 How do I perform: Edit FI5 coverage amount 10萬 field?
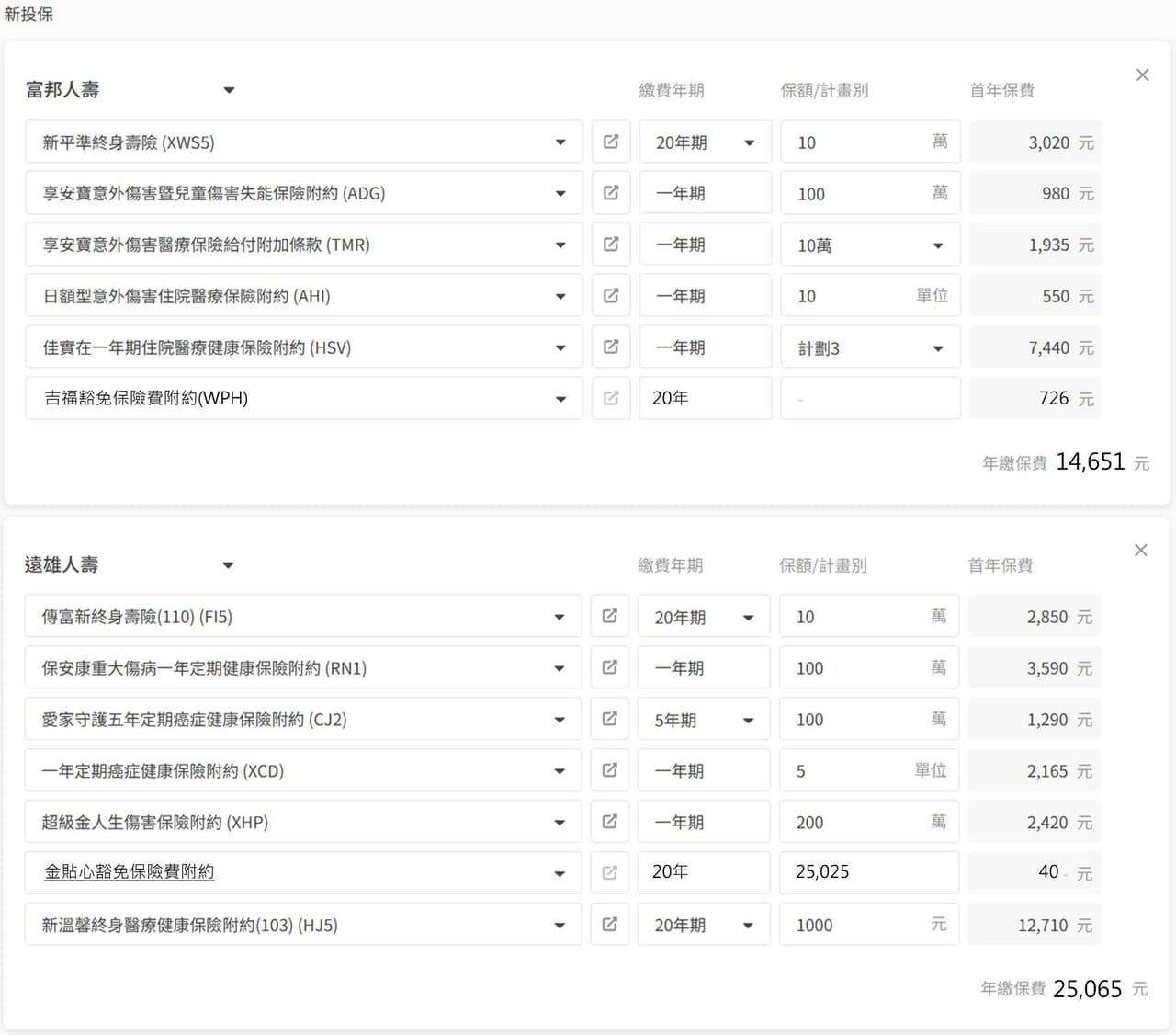[x=869, y=617]
